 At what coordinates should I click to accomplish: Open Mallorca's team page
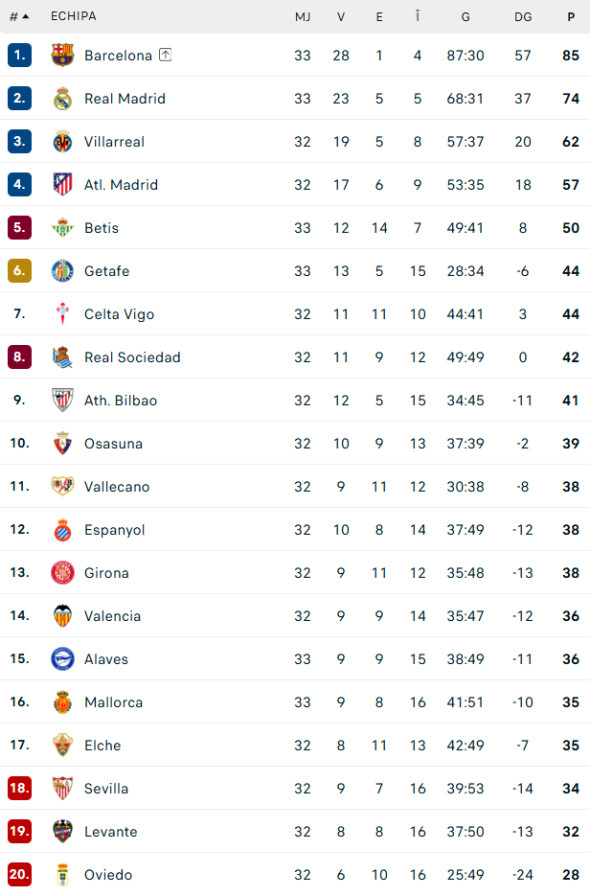click(x=112, y=702)
